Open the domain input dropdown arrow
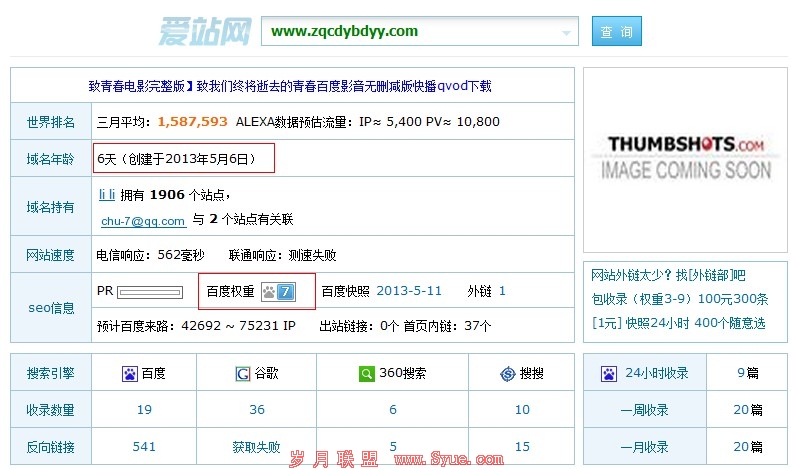The image size is (791, 469). (568, 32)
